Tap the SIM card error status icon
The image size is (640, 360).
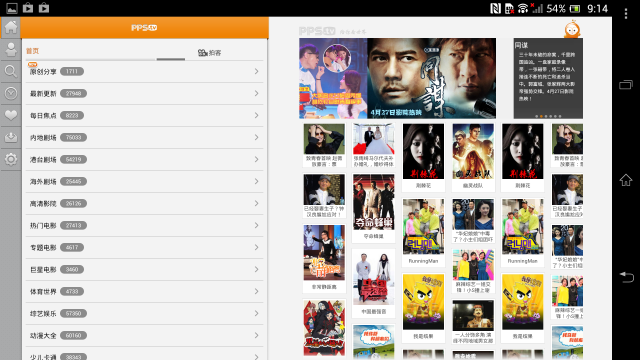(509, 8)
